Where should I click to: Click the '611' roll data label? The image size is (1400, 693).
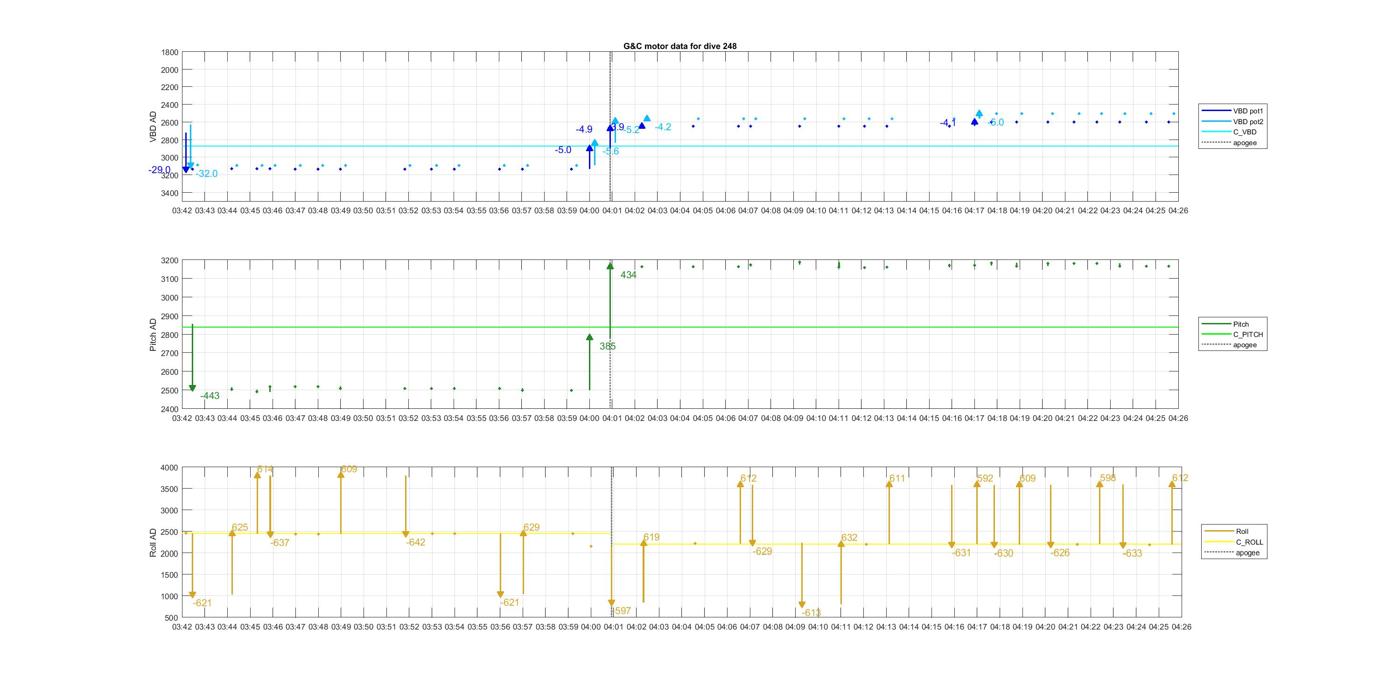tap(897, 479)
